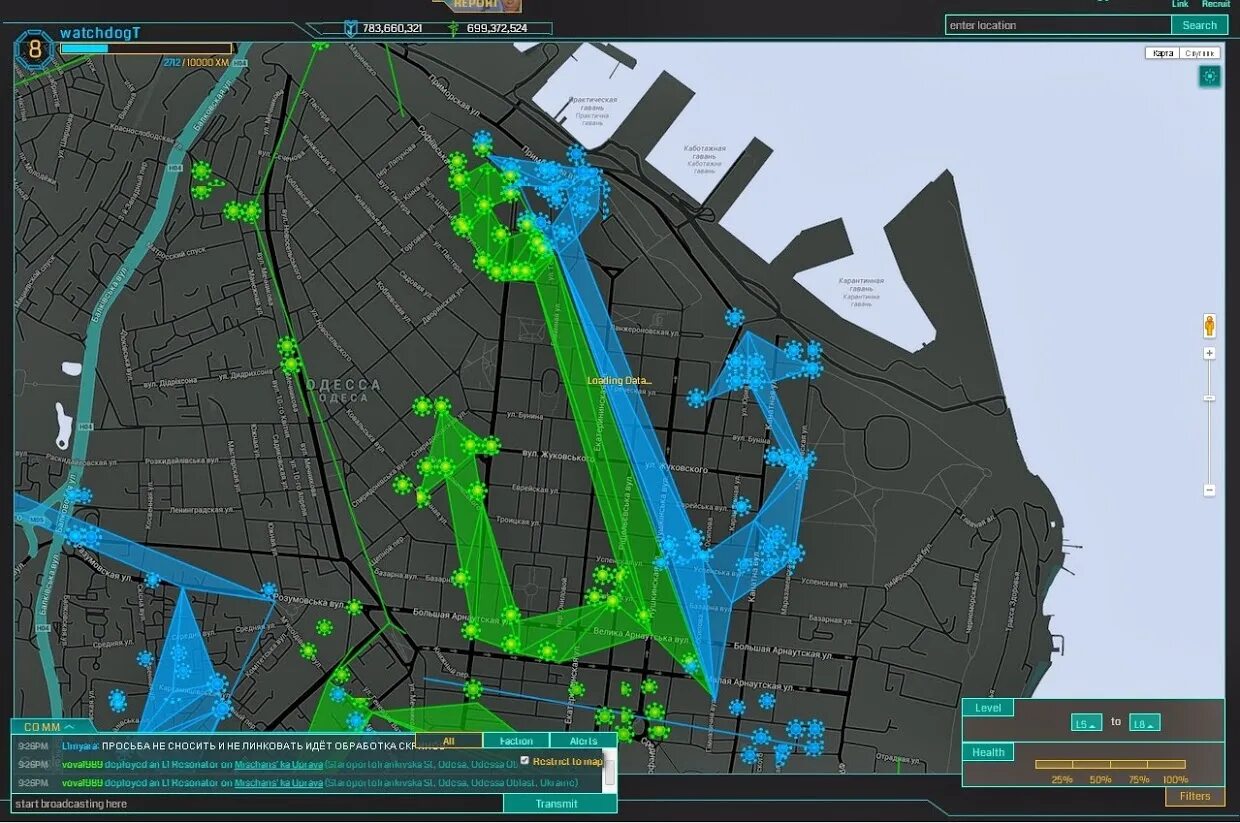Focus the enter location search field
Viewport: 1240px width, 823px height.
click(1058, 25)
